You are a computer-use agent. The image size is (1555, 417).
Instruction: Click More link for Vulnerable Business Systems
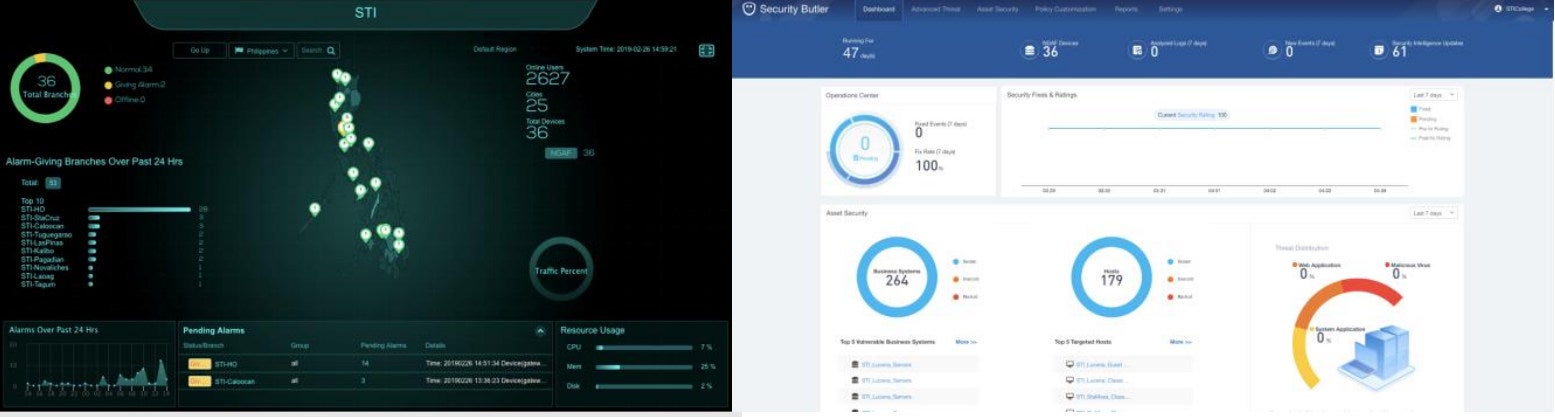pyautogui.click(x=966, y=342)
